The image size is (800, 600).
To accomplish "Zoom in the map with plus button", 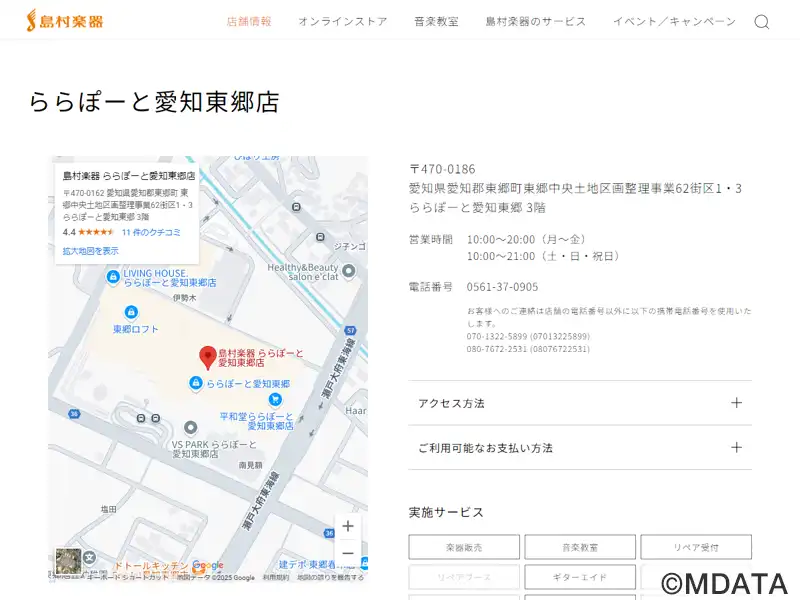I will pos(348,526).
